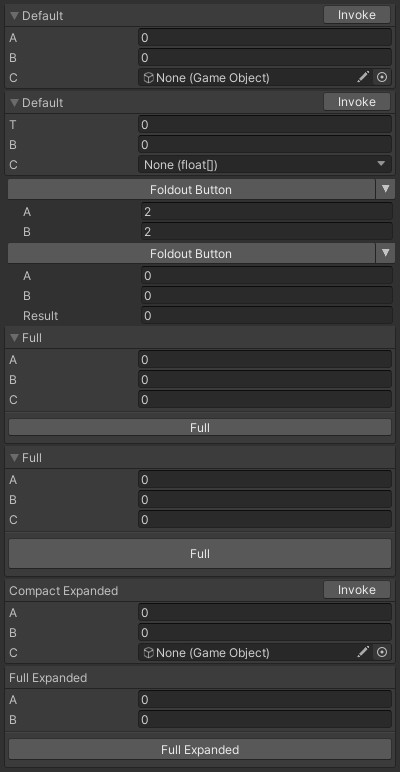Viewport: 400px width, 772px height.
Task: Open object picker for first Default C field
Action: pos(382,77)
